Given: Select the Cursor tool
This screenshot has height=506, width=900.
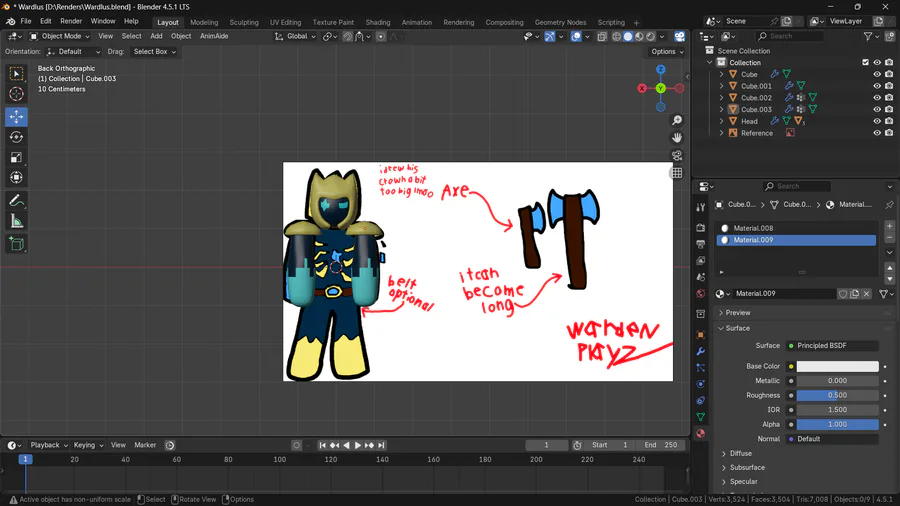Looking at the screenshot, I should tap(16, 94).
